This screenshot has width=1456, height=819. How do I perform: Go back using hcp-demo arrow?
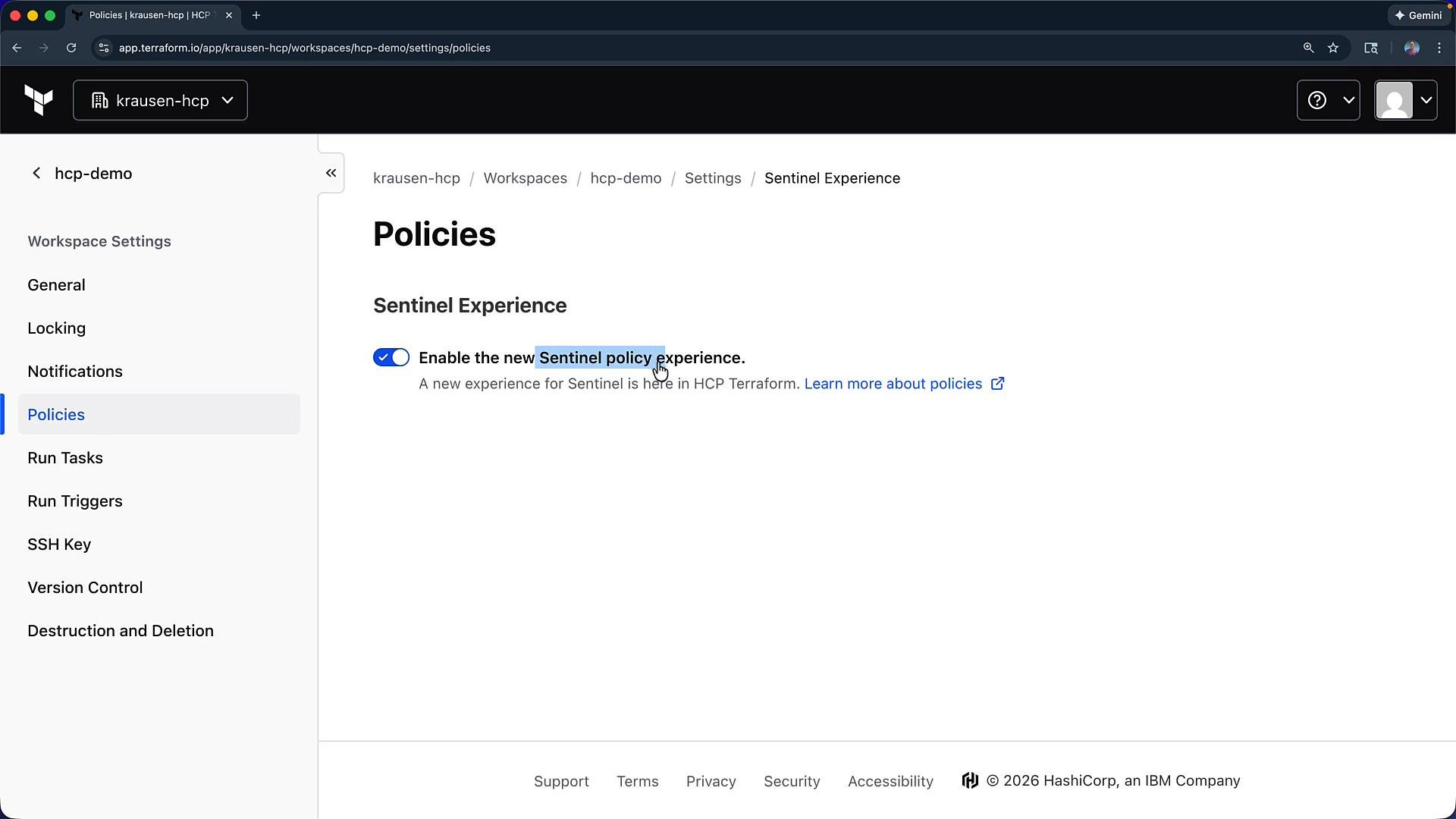coord(36,173)
